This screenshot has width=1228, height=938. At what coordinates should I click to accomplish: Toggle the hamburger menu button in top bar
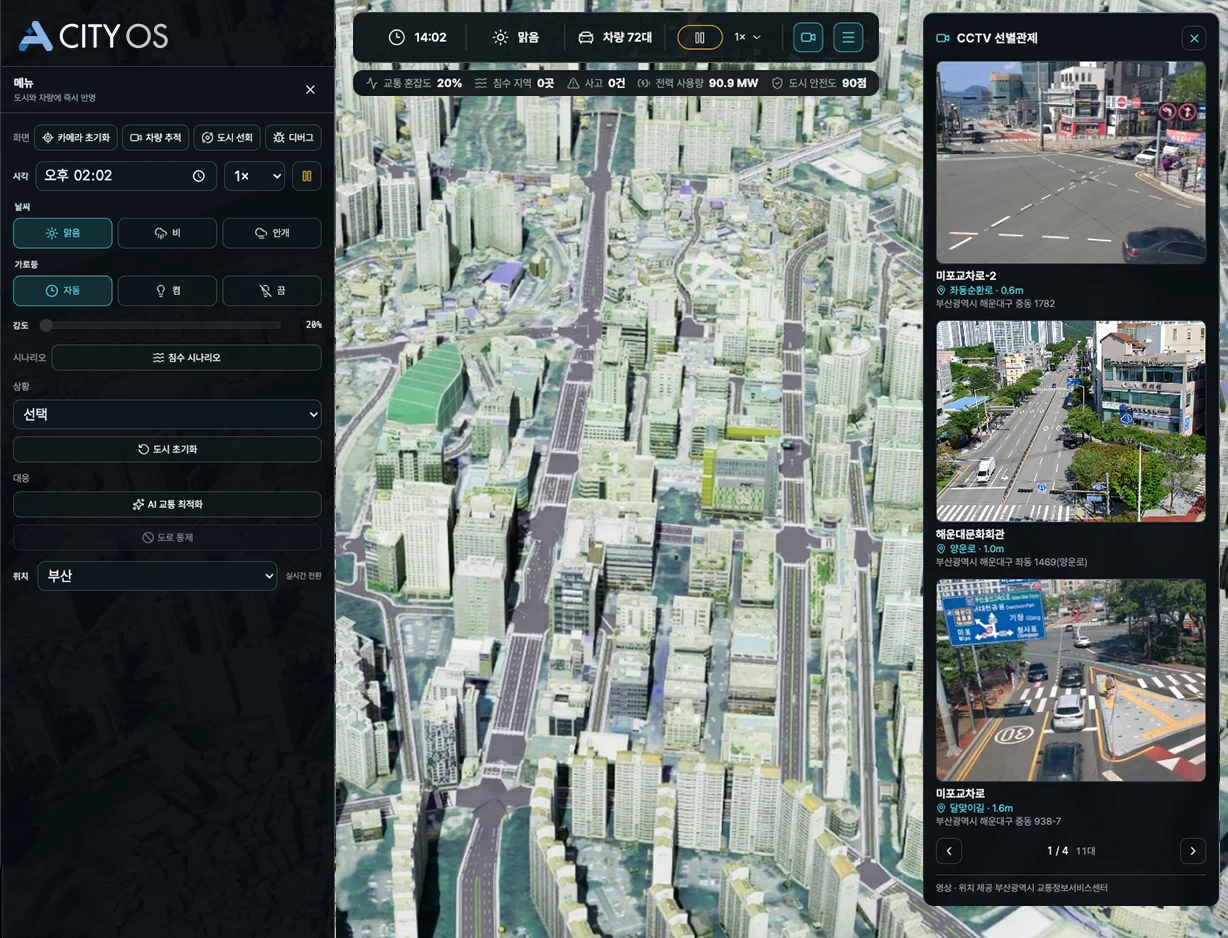point(848,37)
